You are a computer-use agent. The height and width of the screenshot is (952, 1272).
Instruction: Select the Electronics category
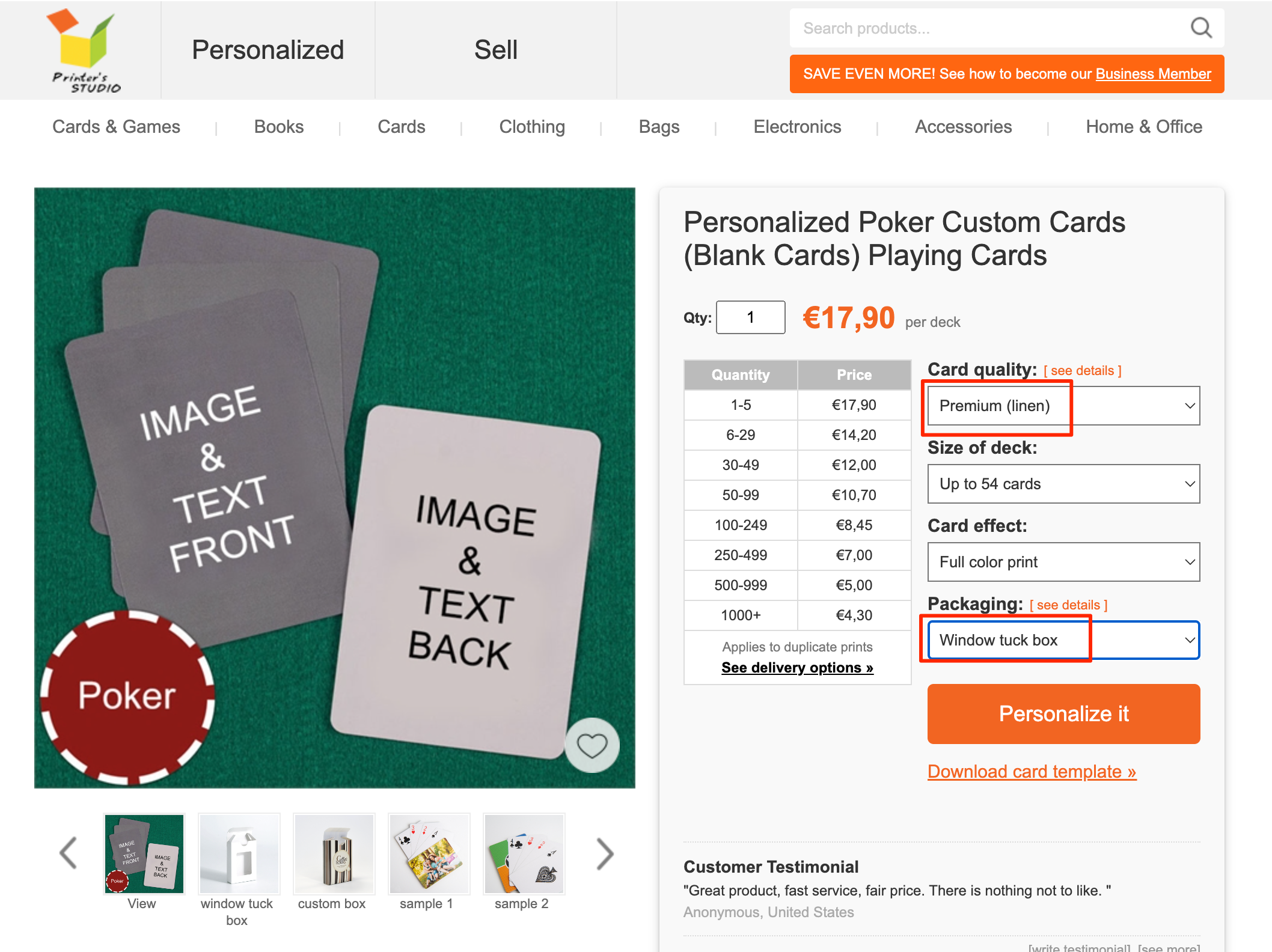click(797, 127)
